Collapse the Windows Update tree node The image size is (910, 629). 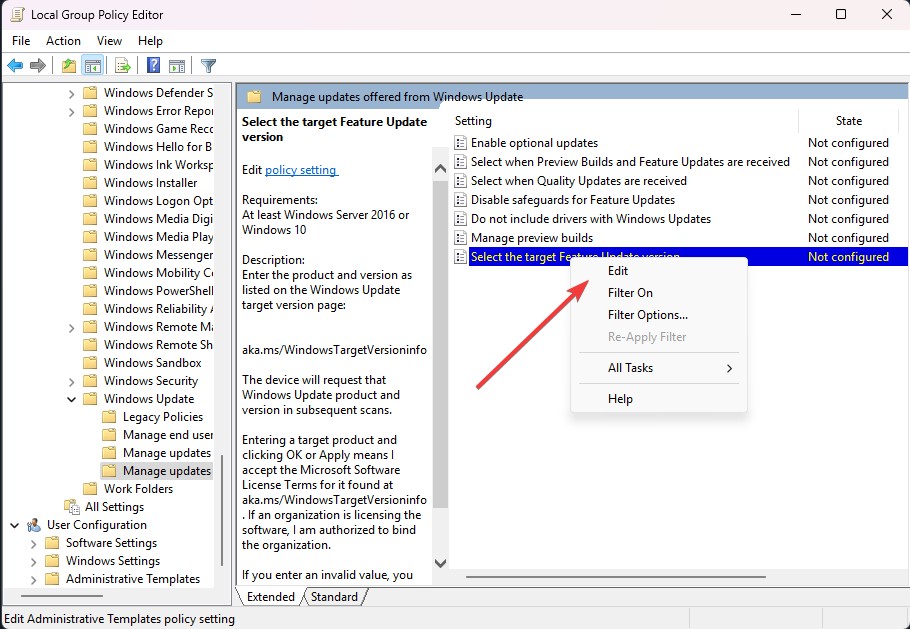click(x=71, y=399)
